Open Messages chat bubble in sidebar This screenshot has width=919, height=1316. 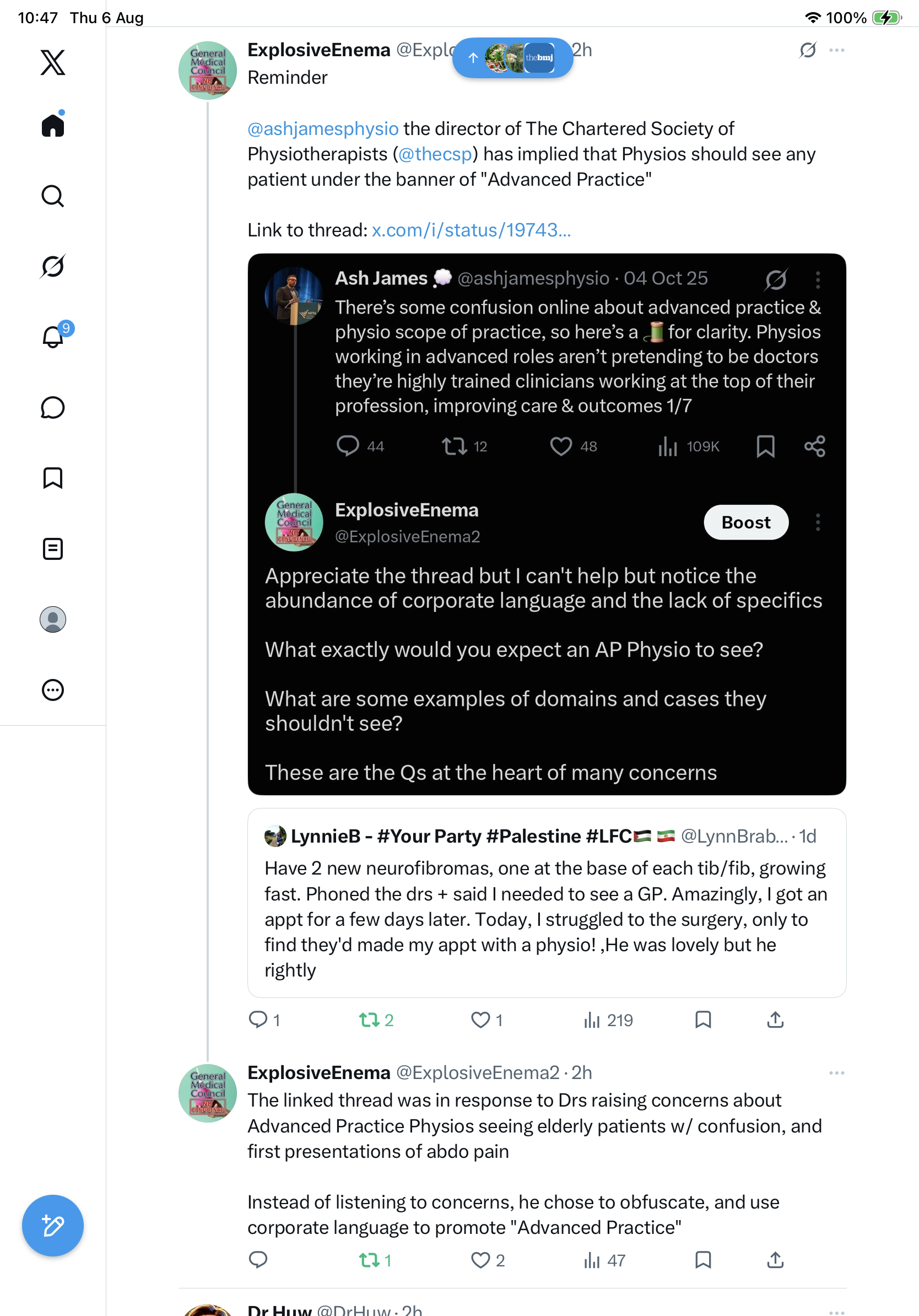pyautogui.click(x=53, y=407)
